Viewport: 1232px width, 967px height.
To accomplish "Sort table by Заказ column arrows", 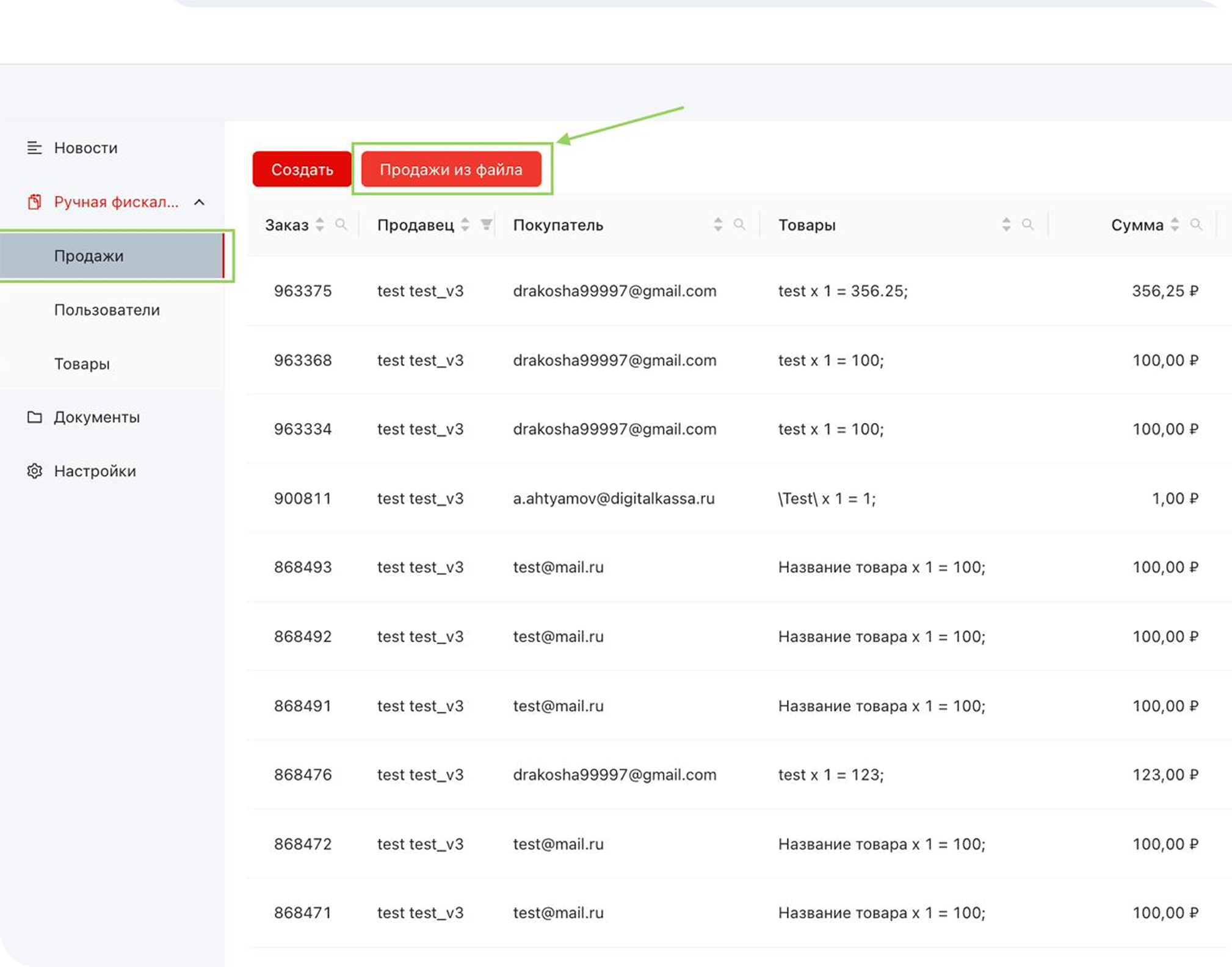I will point(320,225).
